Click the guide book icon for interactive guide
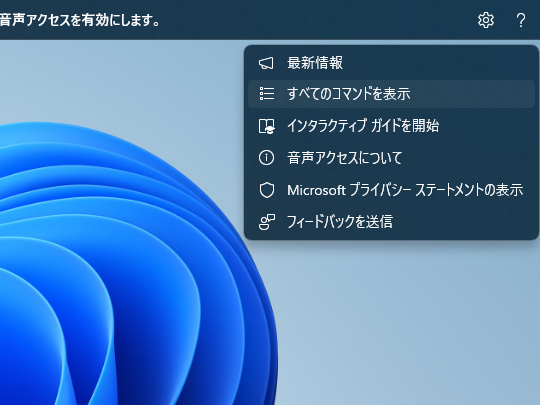 point(267,126)
